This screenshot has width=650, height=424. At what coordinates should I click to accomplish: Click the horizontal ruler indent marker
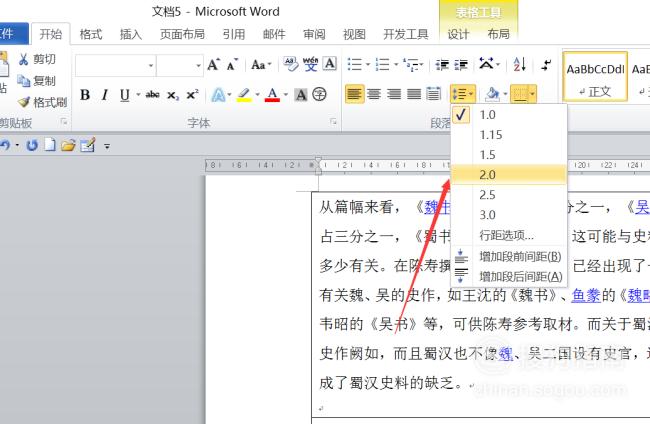tap(318, 165)
